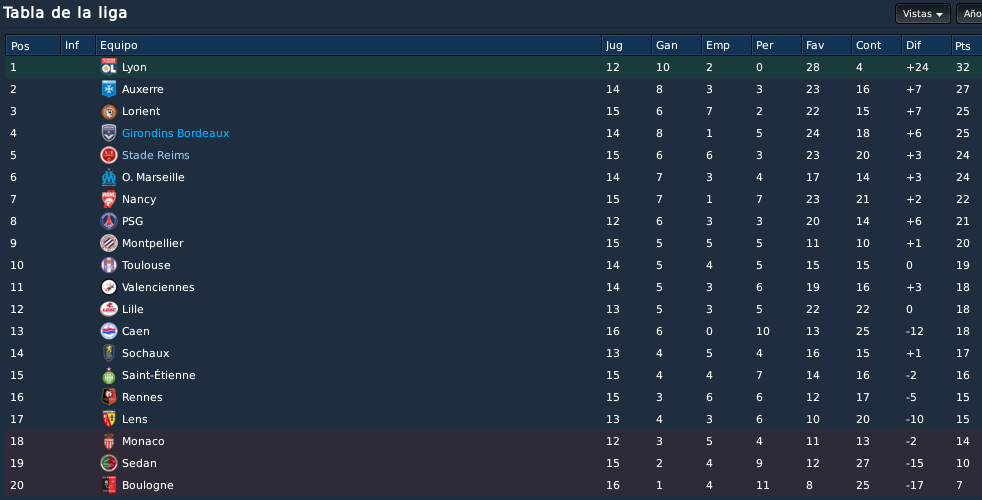Open the Vistas dropdown menu

tap(923, 14)
